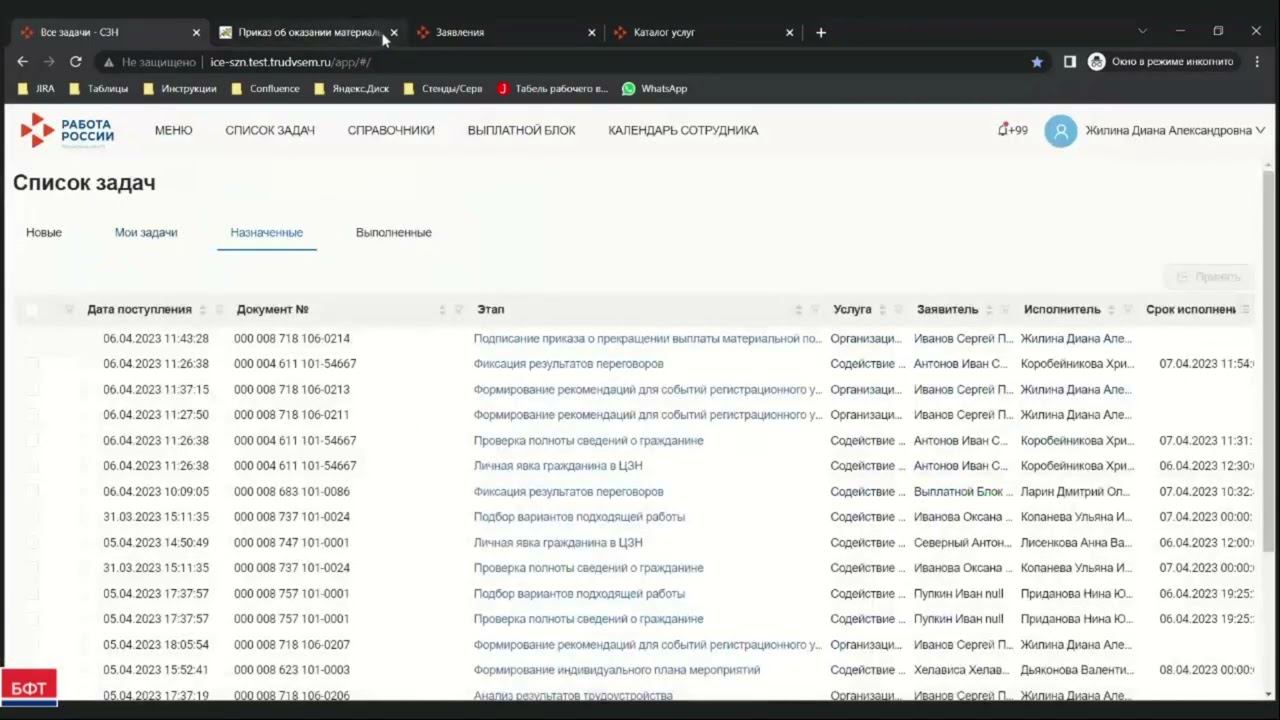This screenshot has width=1280, height=720.
Task: Open Фиксация результатов переговоров for 000 008 683 101-0086
Action: point(568,492)
